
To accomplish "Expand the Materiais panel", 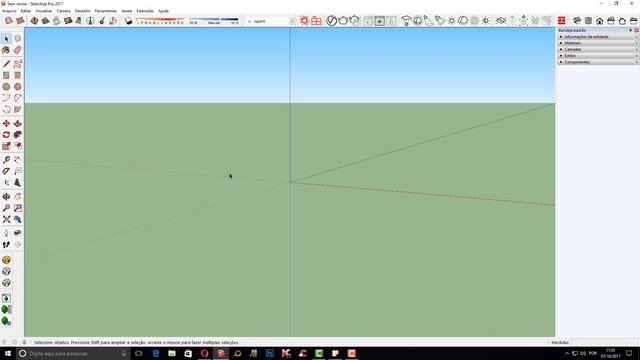I will (598, 43).
